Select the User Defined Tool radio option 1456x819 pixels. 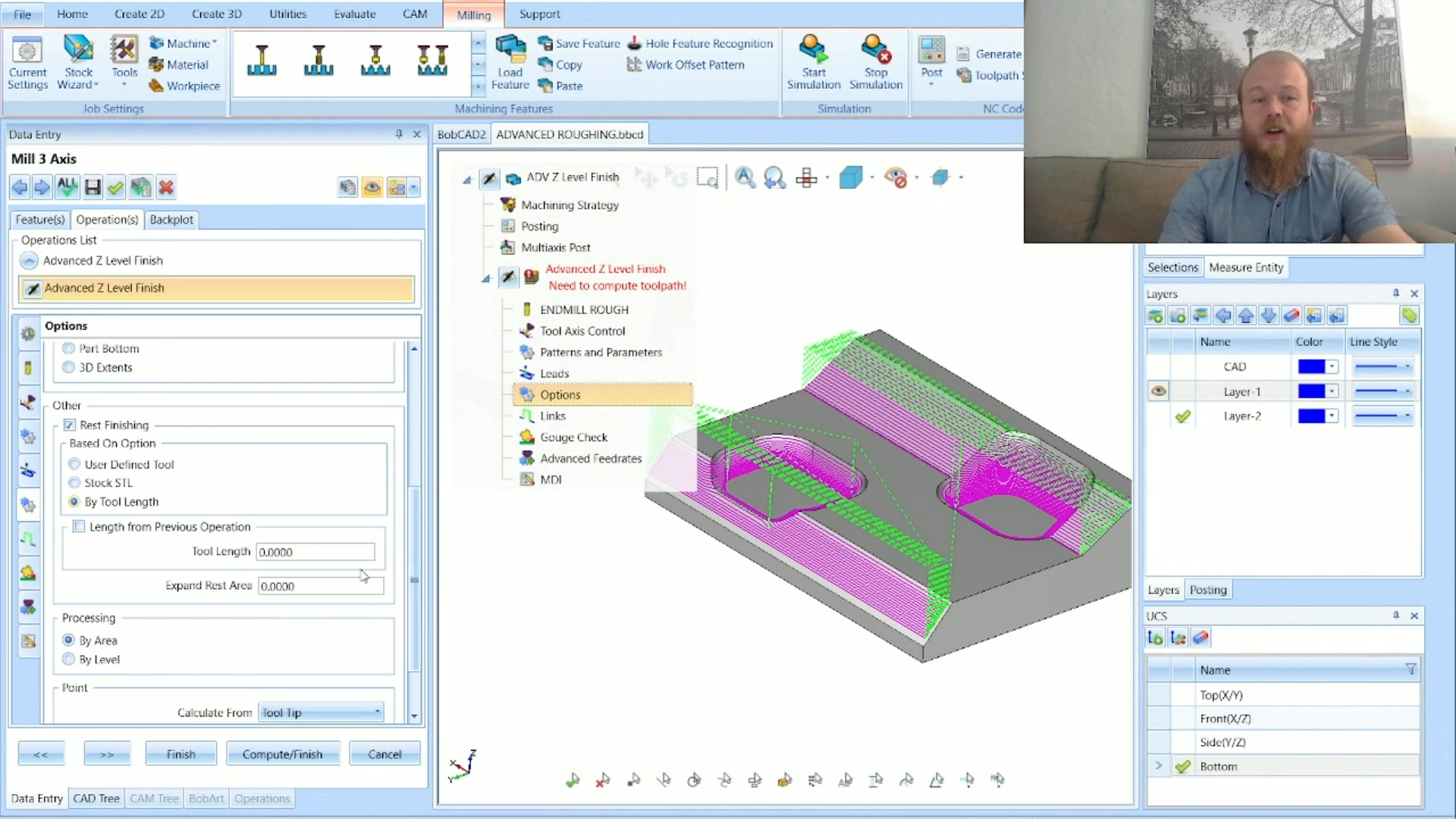tap(74, 464)
